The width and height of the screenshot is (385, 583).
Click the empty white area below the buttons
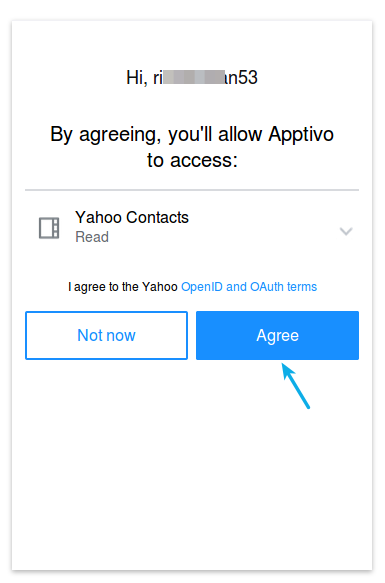pyautogui.click(x=192, y=483)
